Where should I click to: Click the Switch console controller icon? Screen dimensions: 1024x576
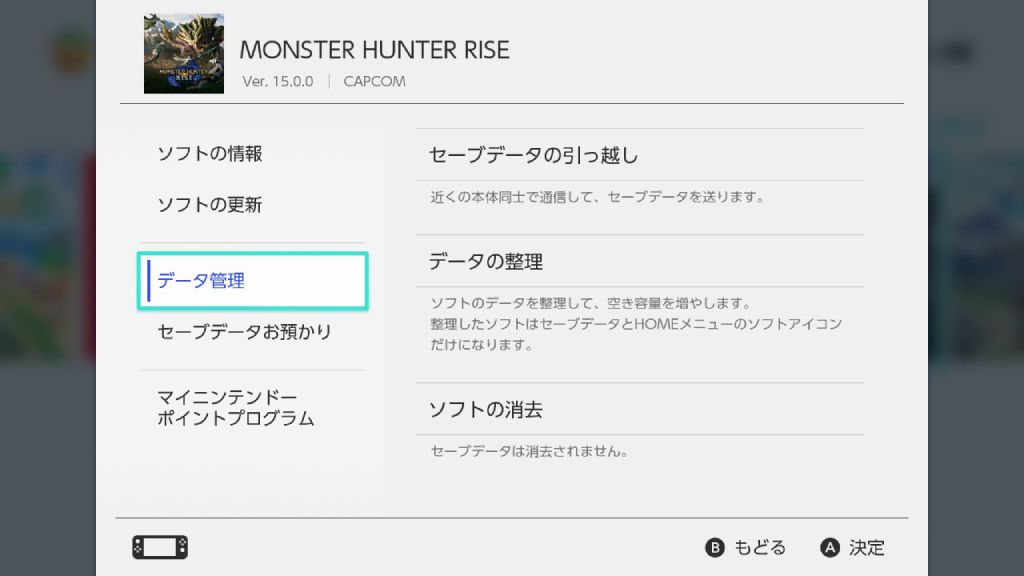[x=160, y=547]
